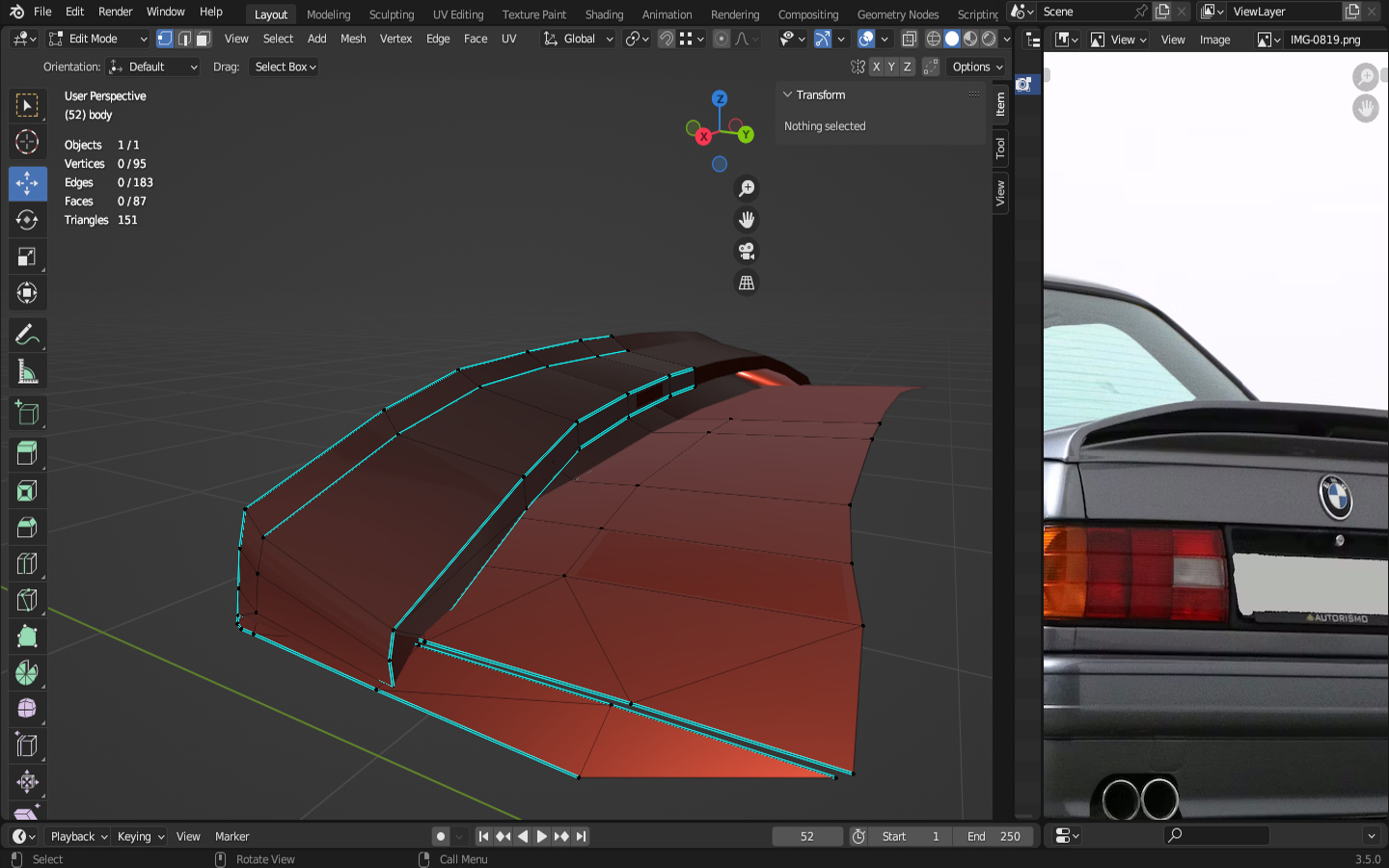Select the Measure tool

pos(27,372)
